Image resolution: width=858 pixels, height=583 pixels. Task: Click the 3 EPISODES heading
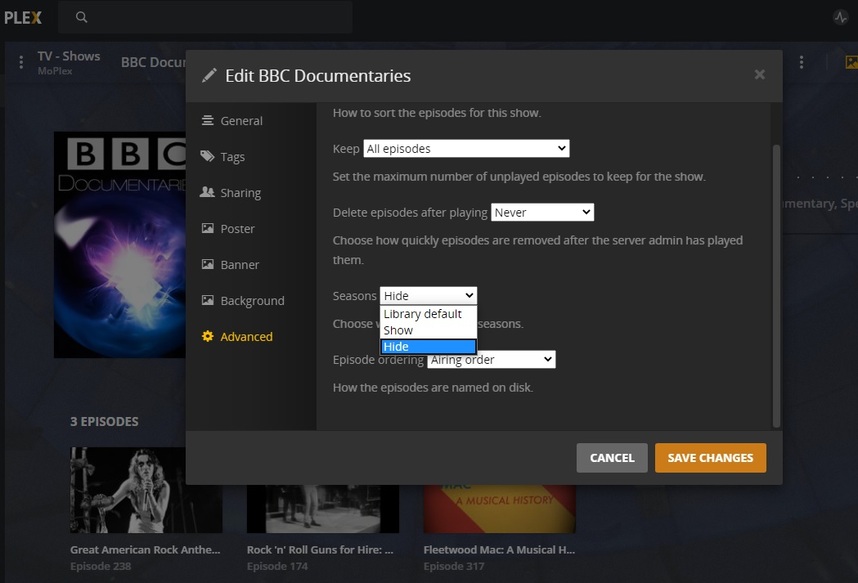click(104, 422)
